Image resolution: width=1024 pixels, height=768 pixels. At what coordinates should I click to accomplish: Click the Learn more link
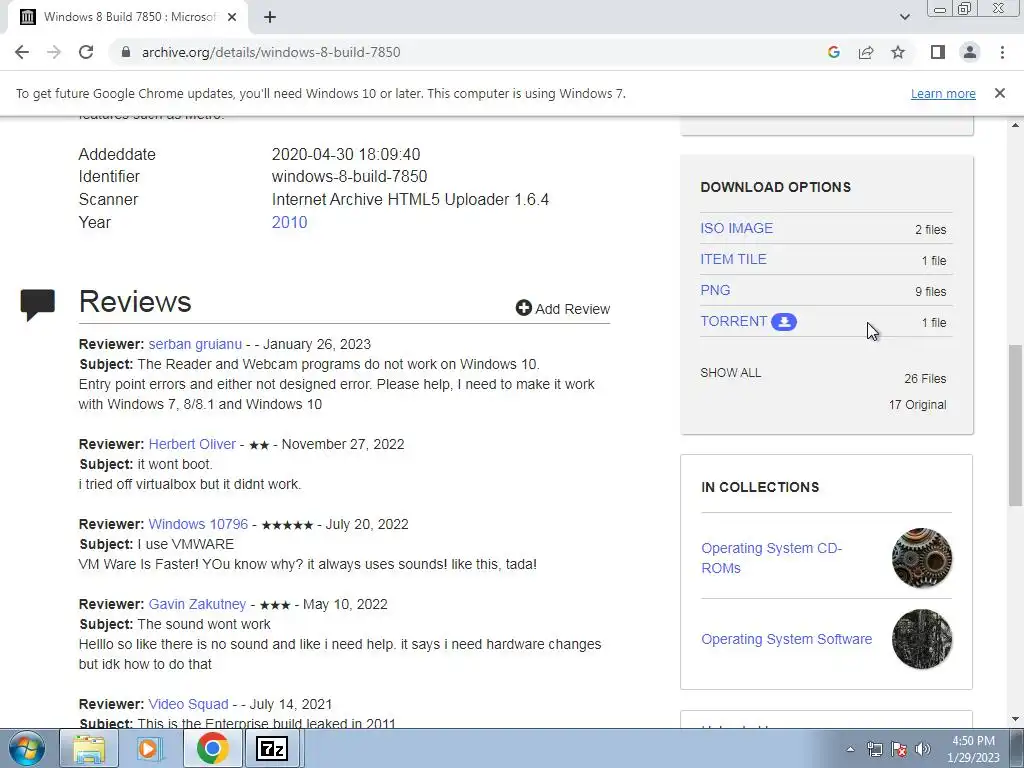pos(943,93)
